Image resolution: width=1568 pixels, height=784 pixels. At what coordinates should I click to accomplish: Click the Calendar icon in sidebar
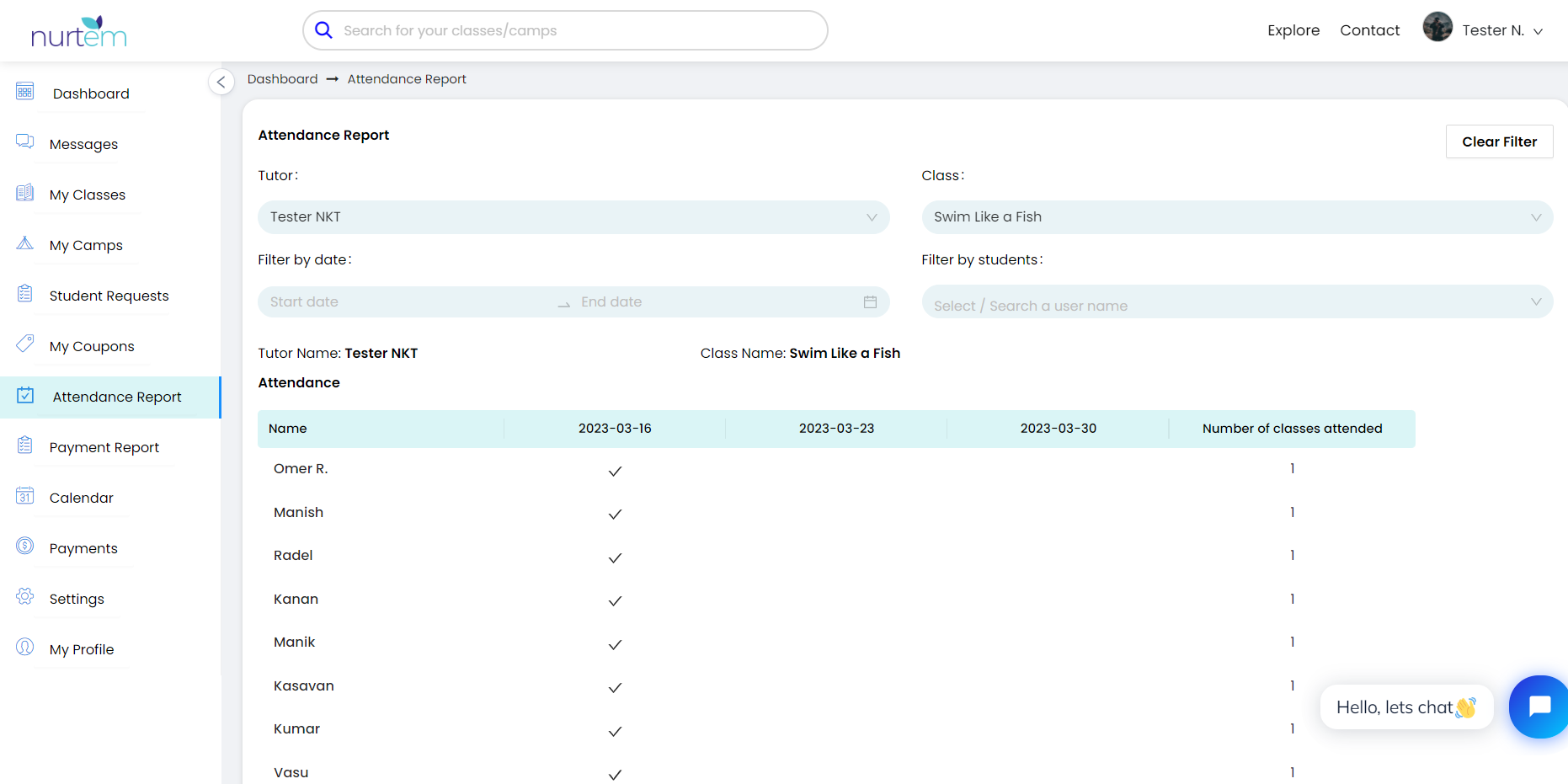tap(25, 496)
